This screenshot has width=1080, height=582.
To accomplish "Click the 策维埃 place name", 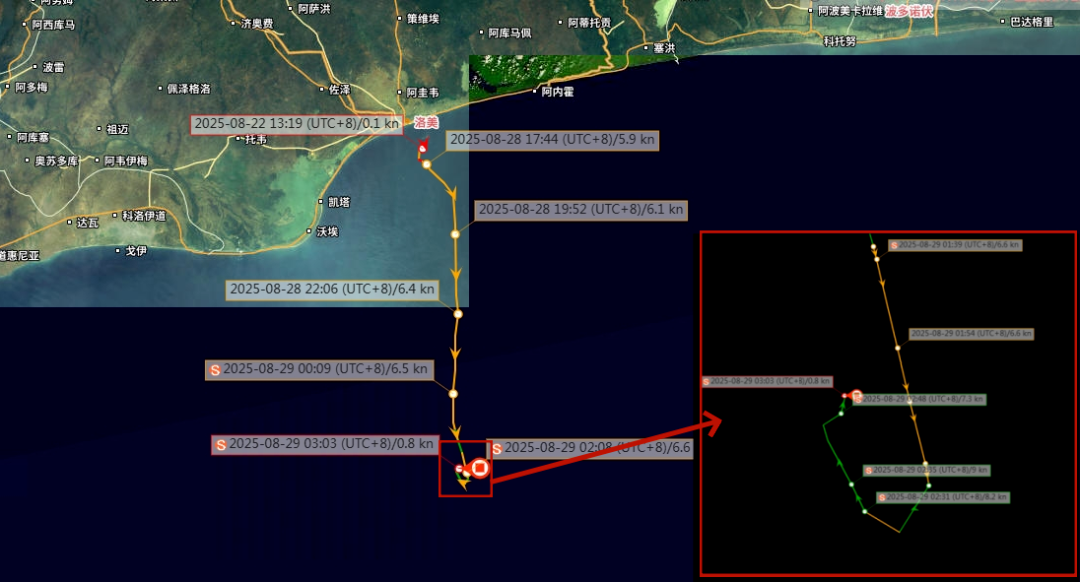I will pos(423,19).
